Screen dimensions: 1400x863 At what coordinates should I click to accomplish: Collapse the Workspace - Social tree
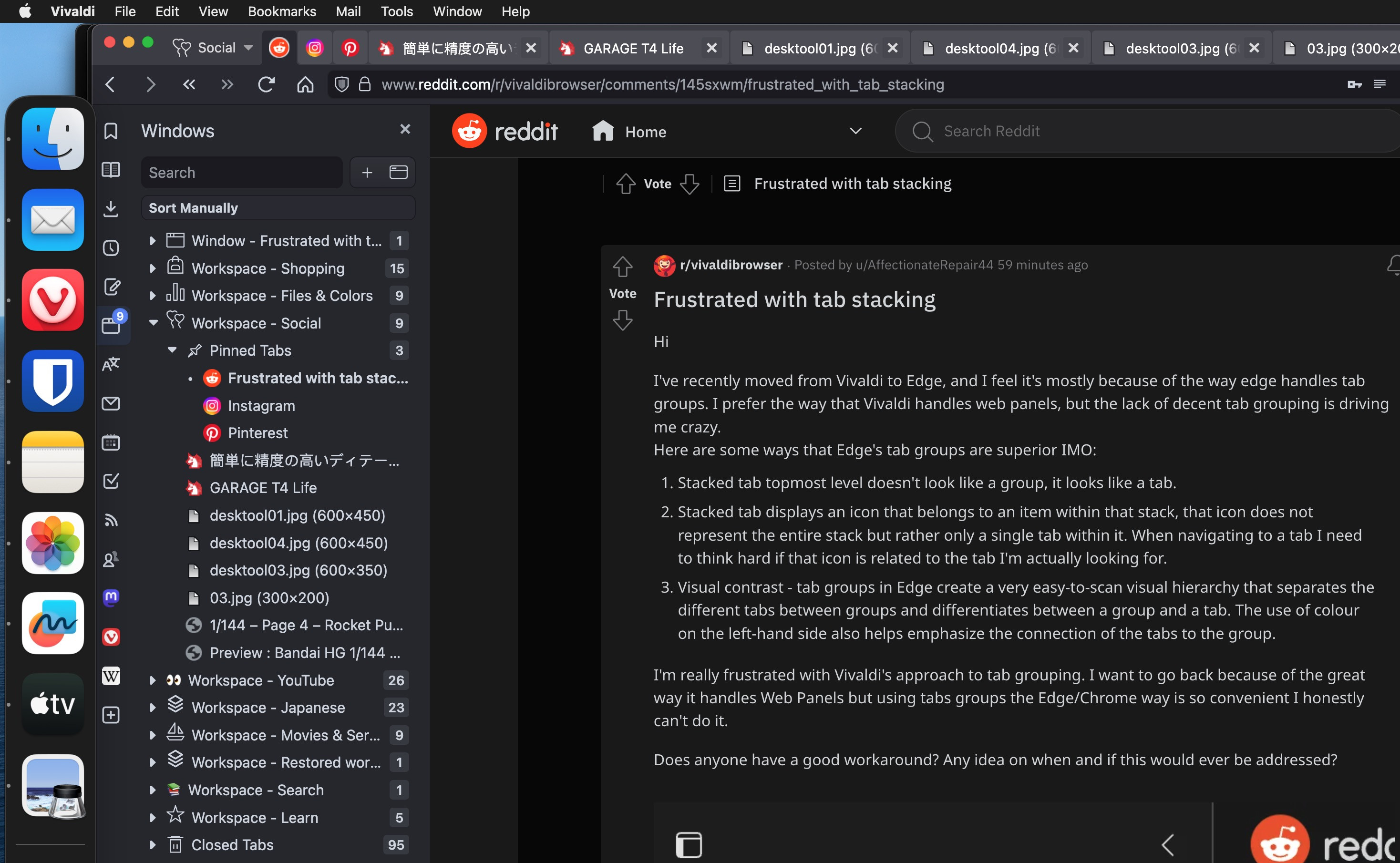(x=153, y=323)
